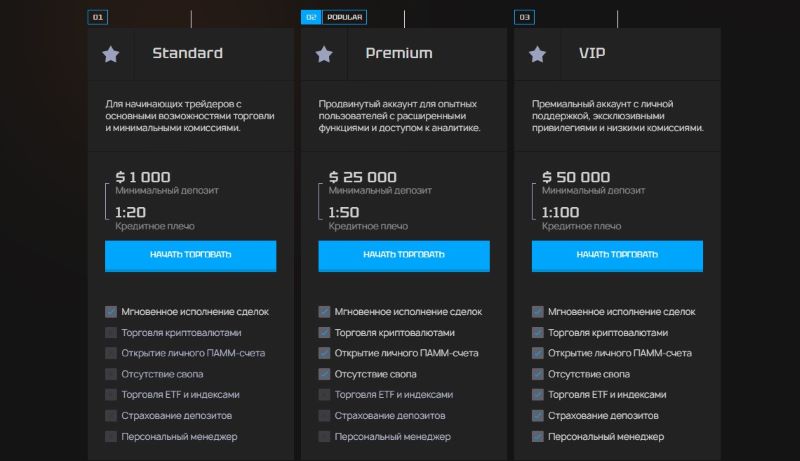Click the star icon beside Premium
The width and height of the screenshot is (800, 461).
pyautogui.click(x=324, y=54)
